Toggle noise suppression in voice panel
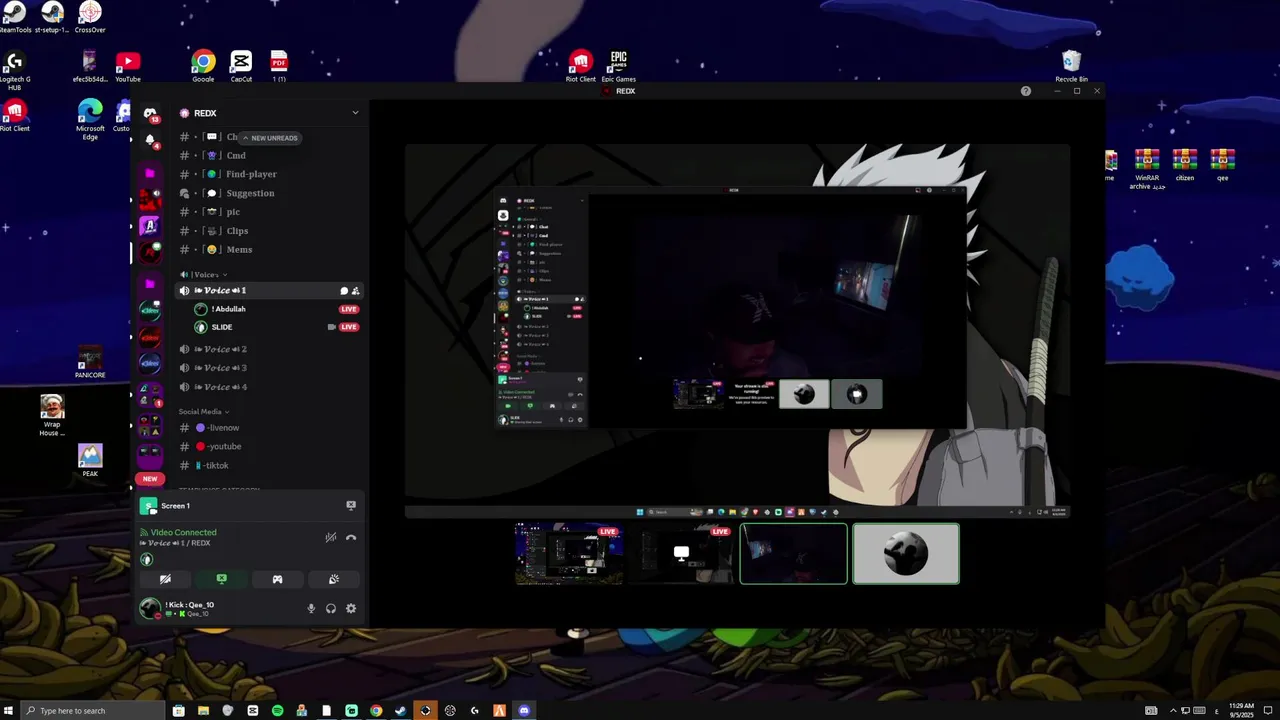The height and width of the screenshot is (720, 1280). click(330, 538)
